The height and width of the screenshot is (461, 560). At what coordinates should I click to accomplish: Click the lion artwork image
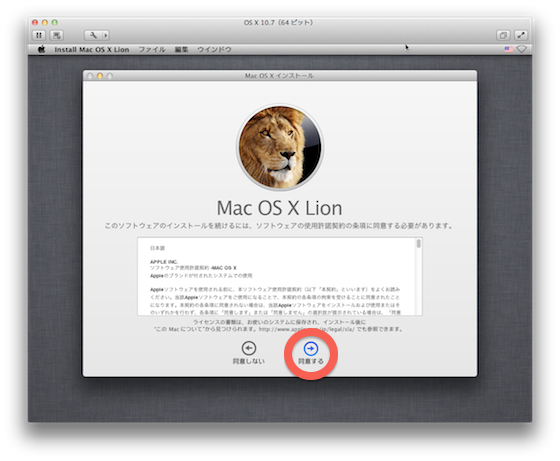pos(280,147)
